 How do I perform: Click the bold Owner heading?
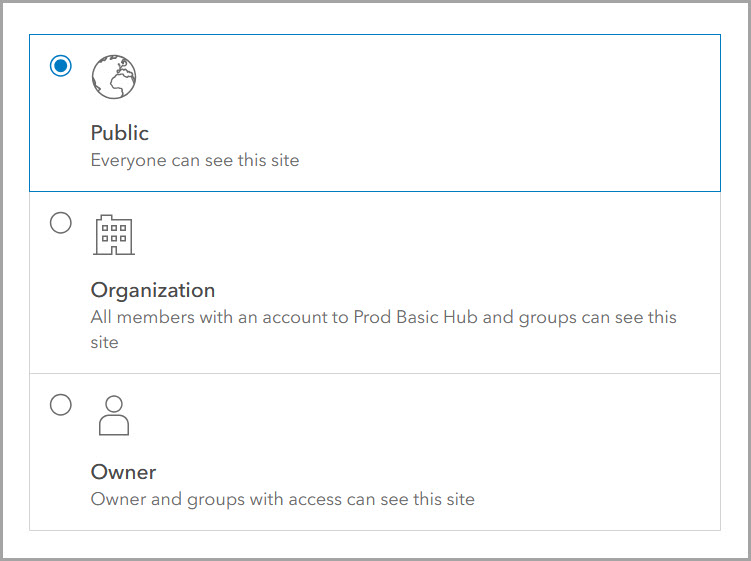[x=123, y=472]
